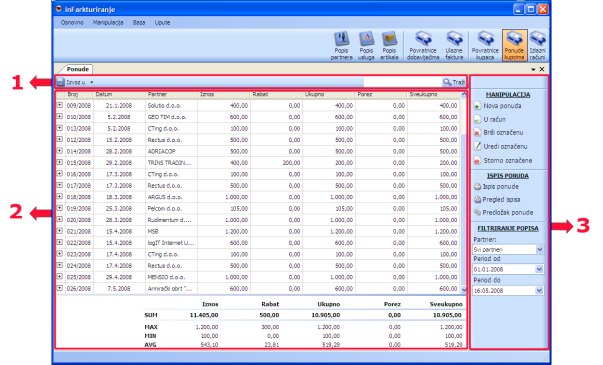Screen dimensions: 603x365
Task: Sort by the Rabat column header
Action: (277, 94)
